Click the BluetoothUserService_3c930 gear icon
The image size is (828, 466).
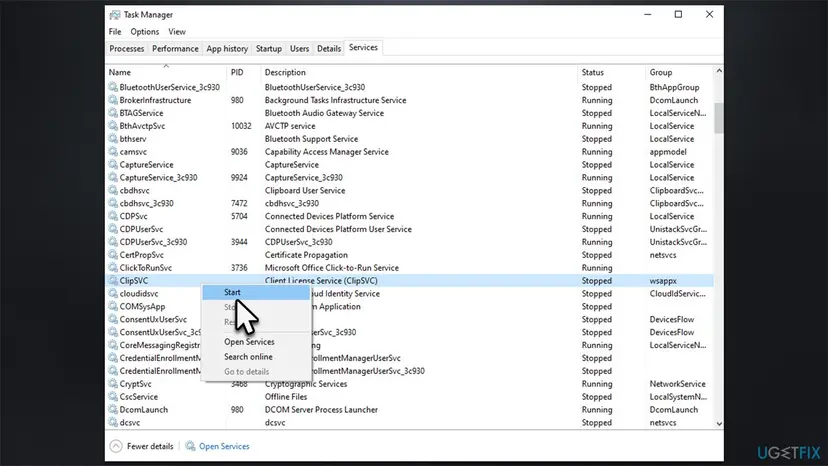(113, 87)
